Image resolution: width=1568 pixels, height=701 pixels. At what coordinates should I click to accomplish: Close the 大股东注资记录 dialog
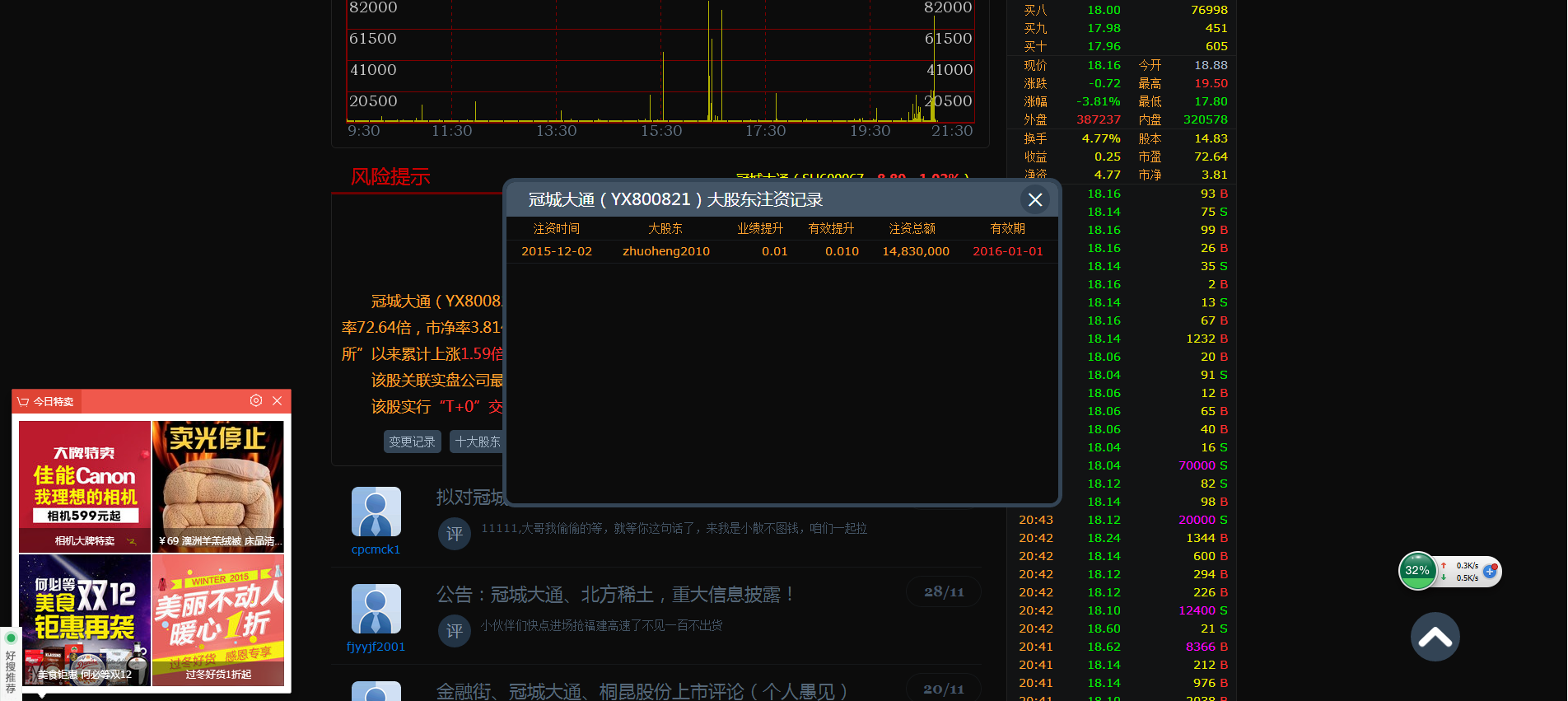click(1035, 199)
